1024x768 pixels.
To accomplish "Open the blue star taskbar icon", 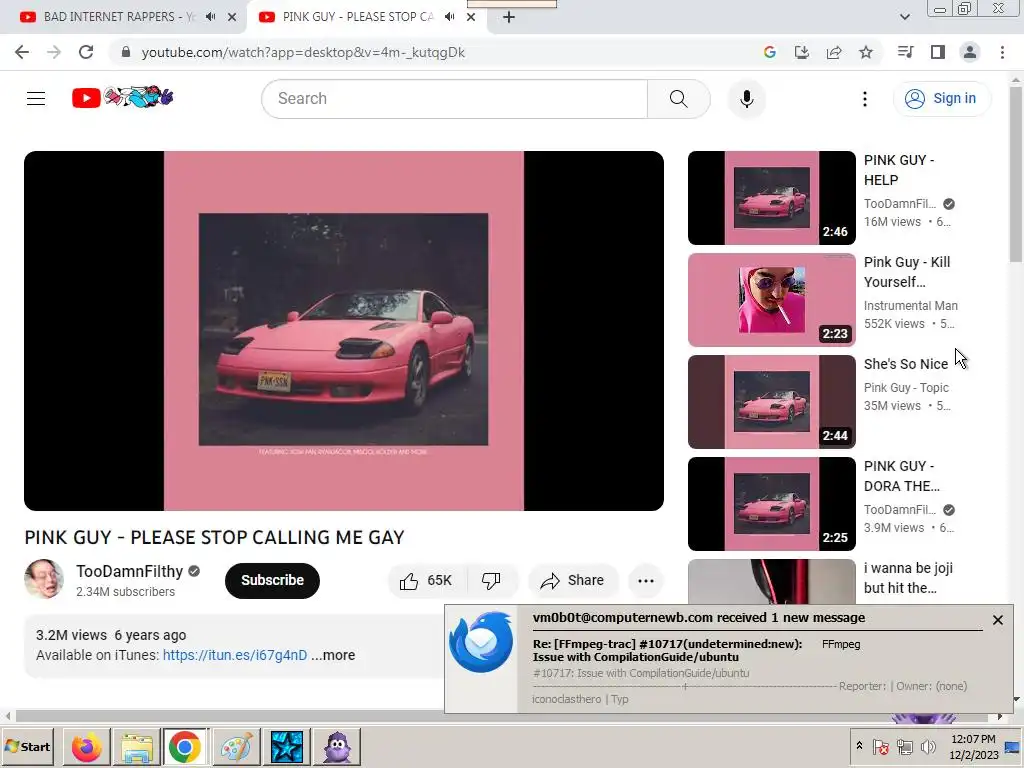I will 287,747.
